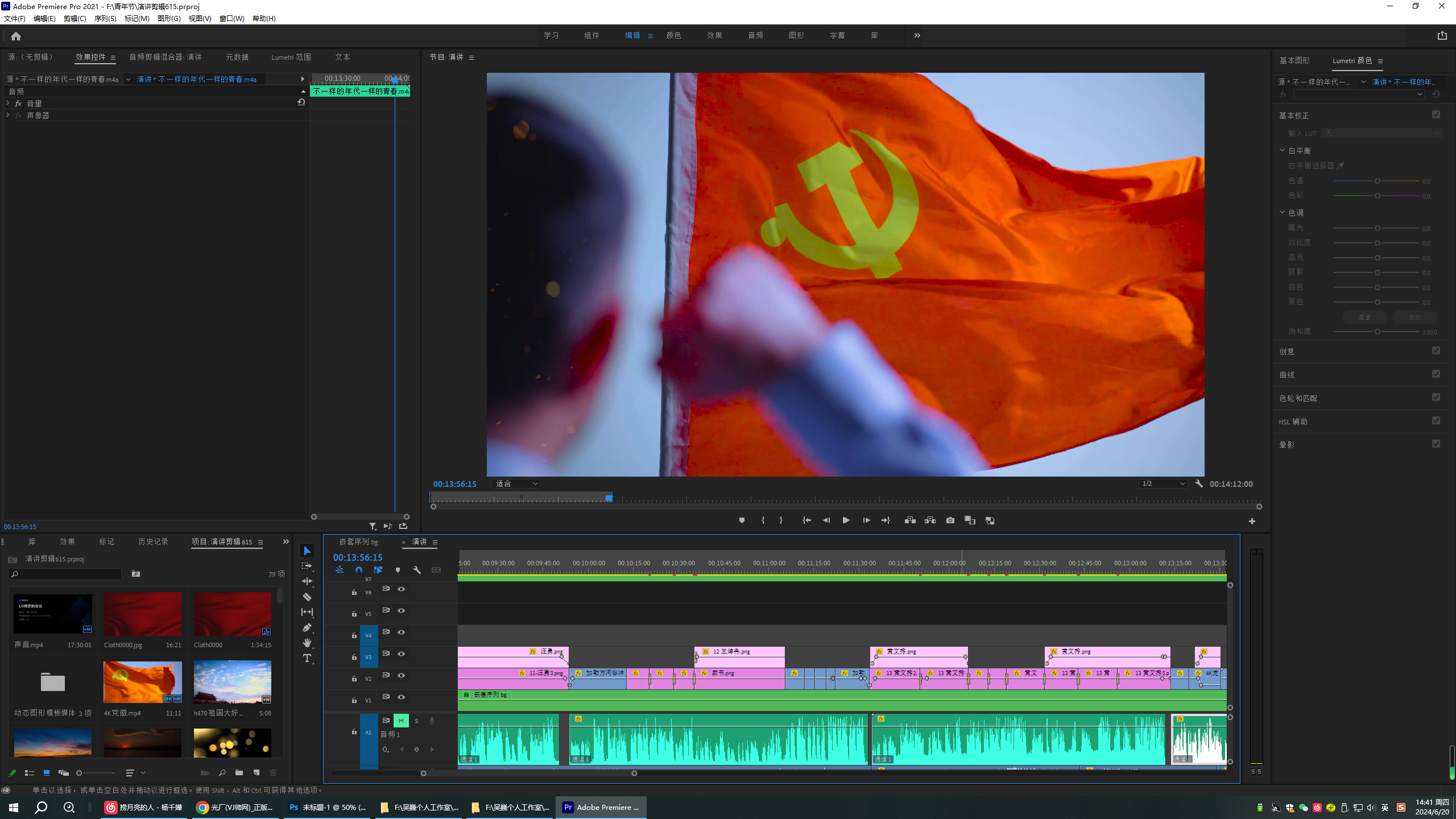Toggle timeline Snap magnet icon
1456x819 pixels.
[359, 570]
